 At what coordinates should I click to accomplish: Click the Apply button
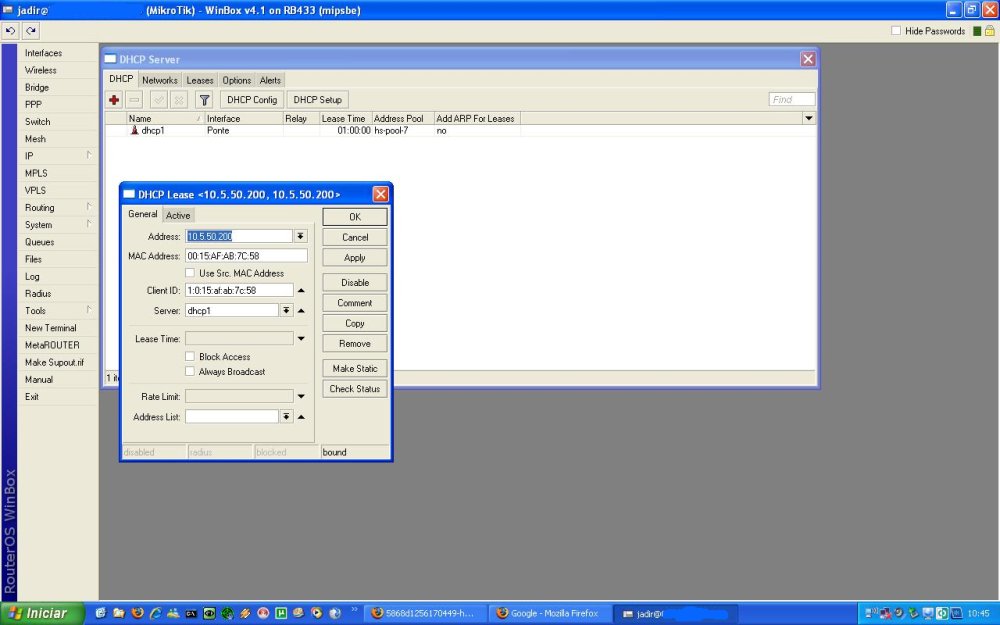click(355, 257)
